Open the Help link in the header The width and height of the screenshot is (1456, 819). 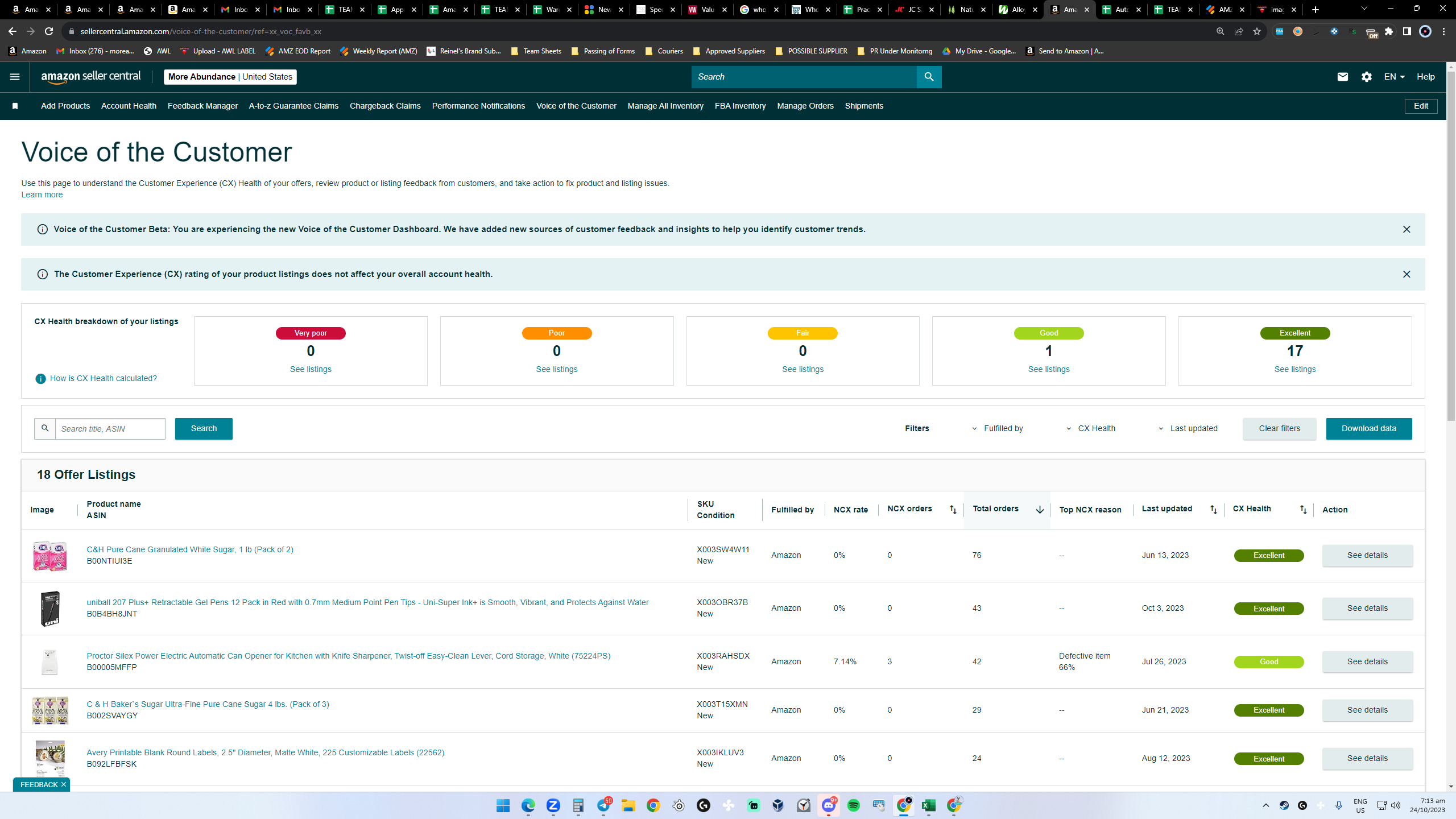(1426, 77)
